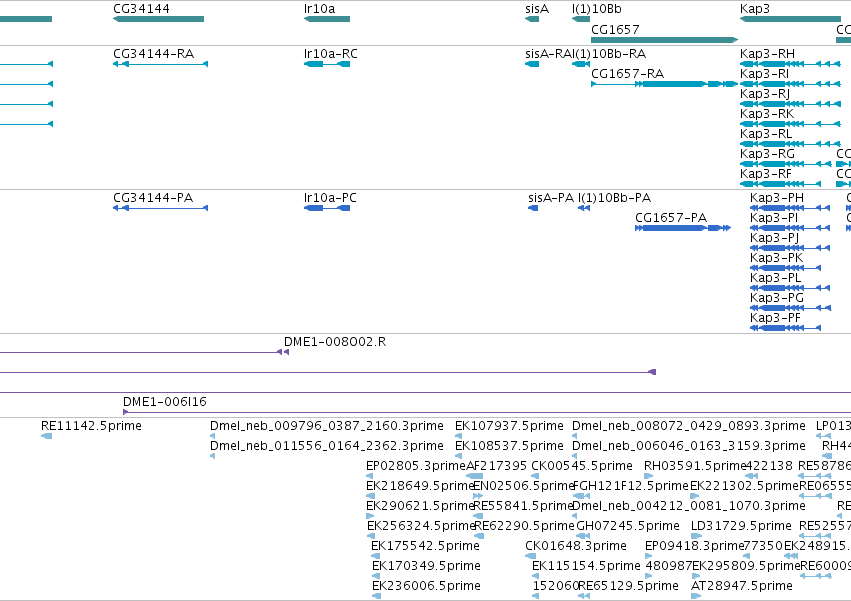Select protein Kap3-PL label
This screenshot has height=601, width=851.
776,278
